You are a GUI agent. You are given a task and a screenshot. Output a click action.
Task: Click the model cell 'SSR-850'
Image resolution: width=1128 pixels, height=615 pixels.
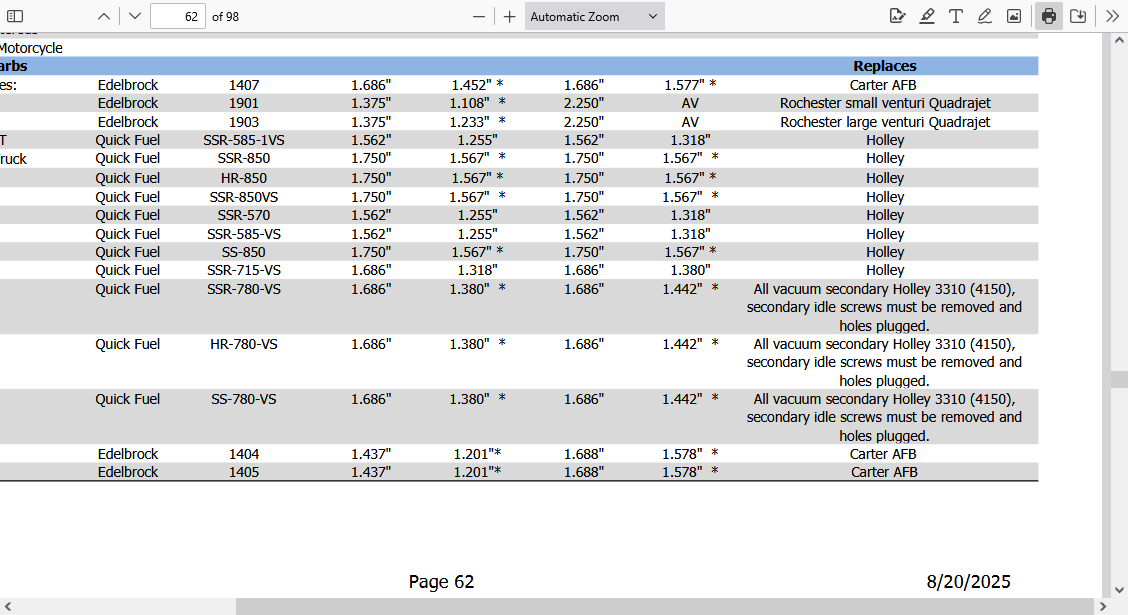[244, 158]
